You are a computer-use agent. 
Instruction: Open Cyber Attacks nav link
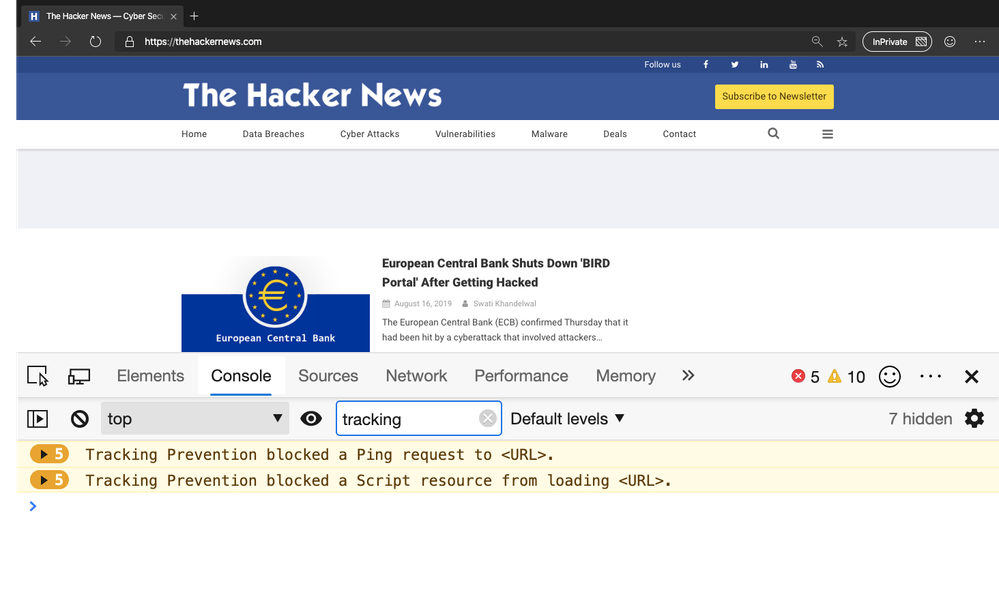point(370,134)
